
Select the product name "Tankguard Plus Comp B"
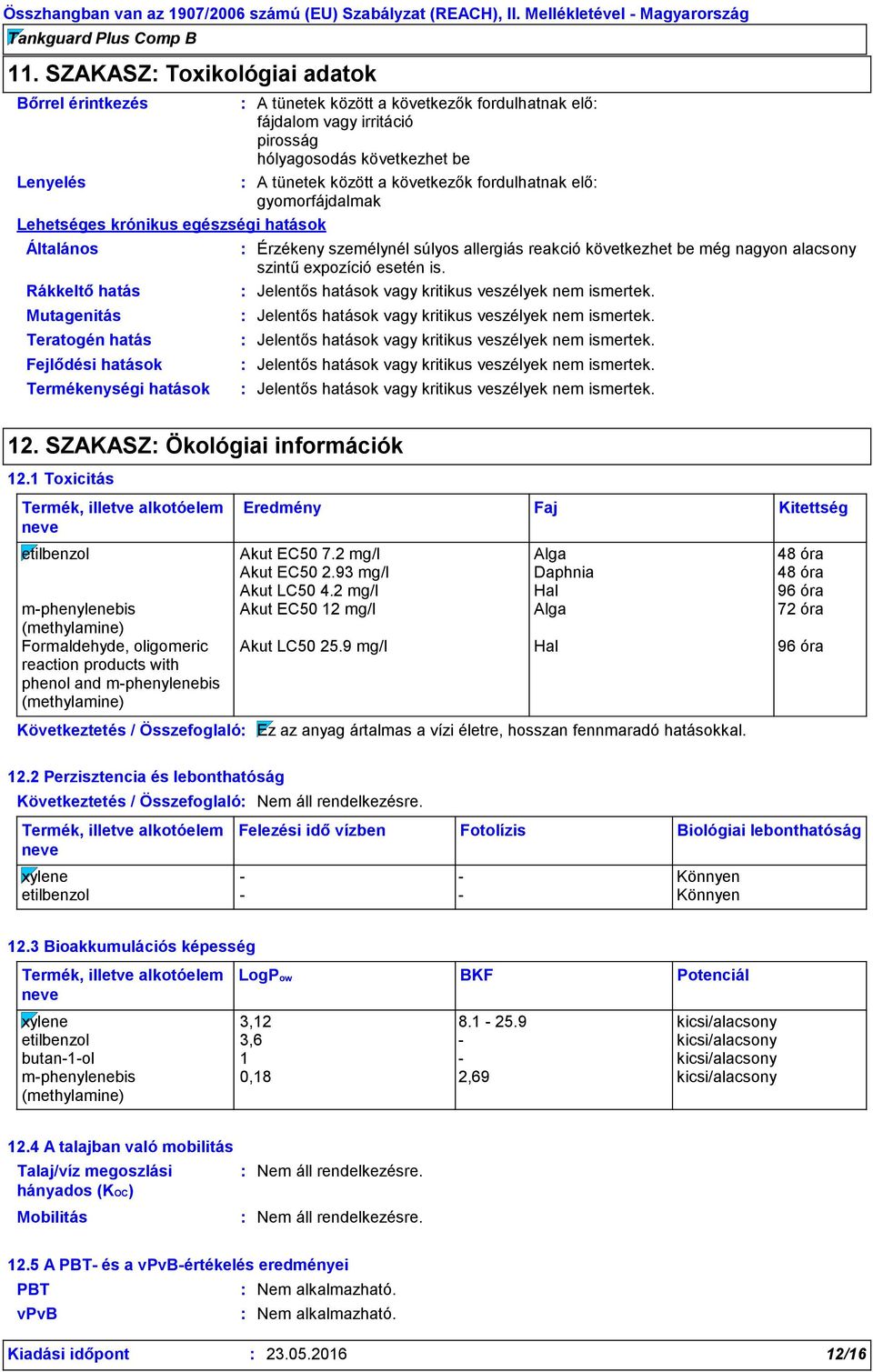102,38
